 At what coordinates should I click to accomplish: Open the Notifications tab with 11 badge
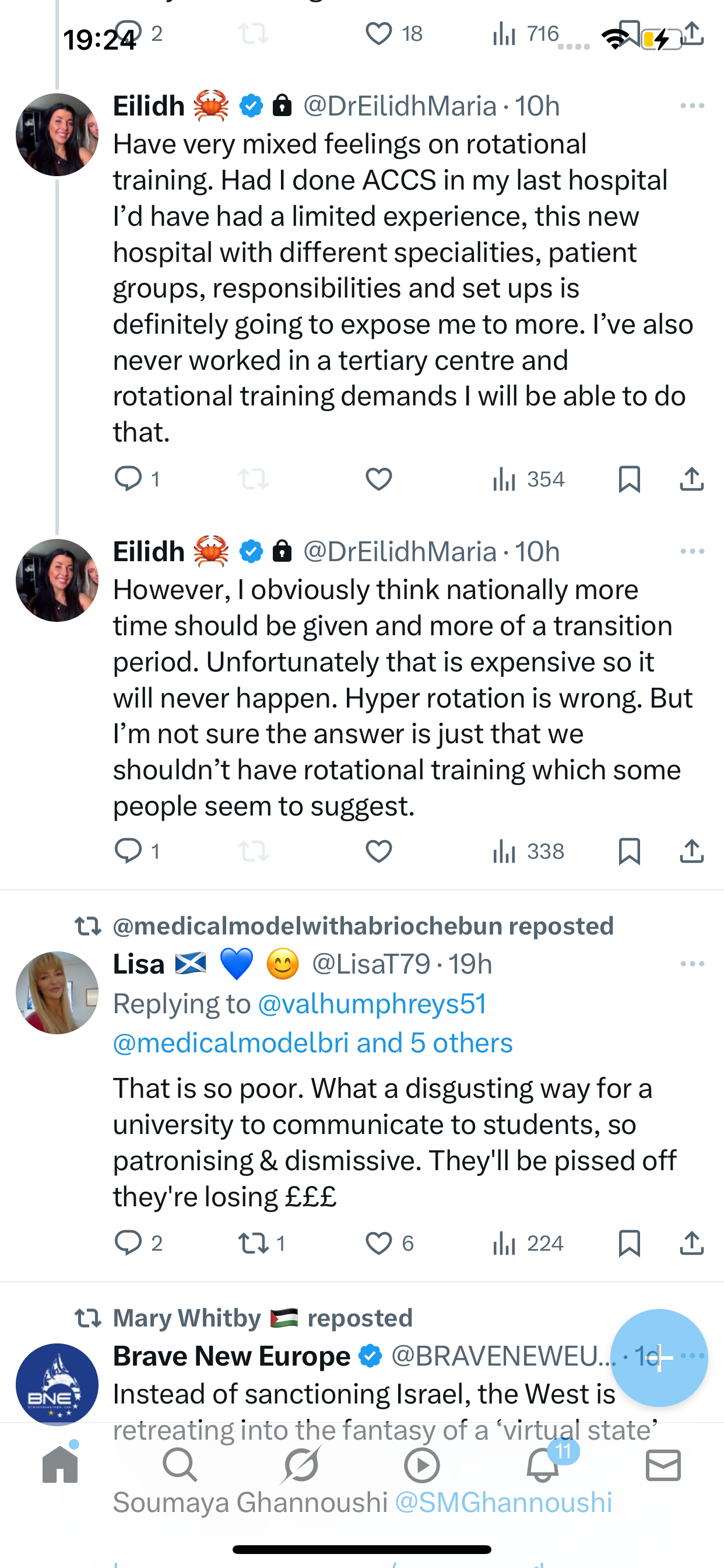(x=543, y=1465)
